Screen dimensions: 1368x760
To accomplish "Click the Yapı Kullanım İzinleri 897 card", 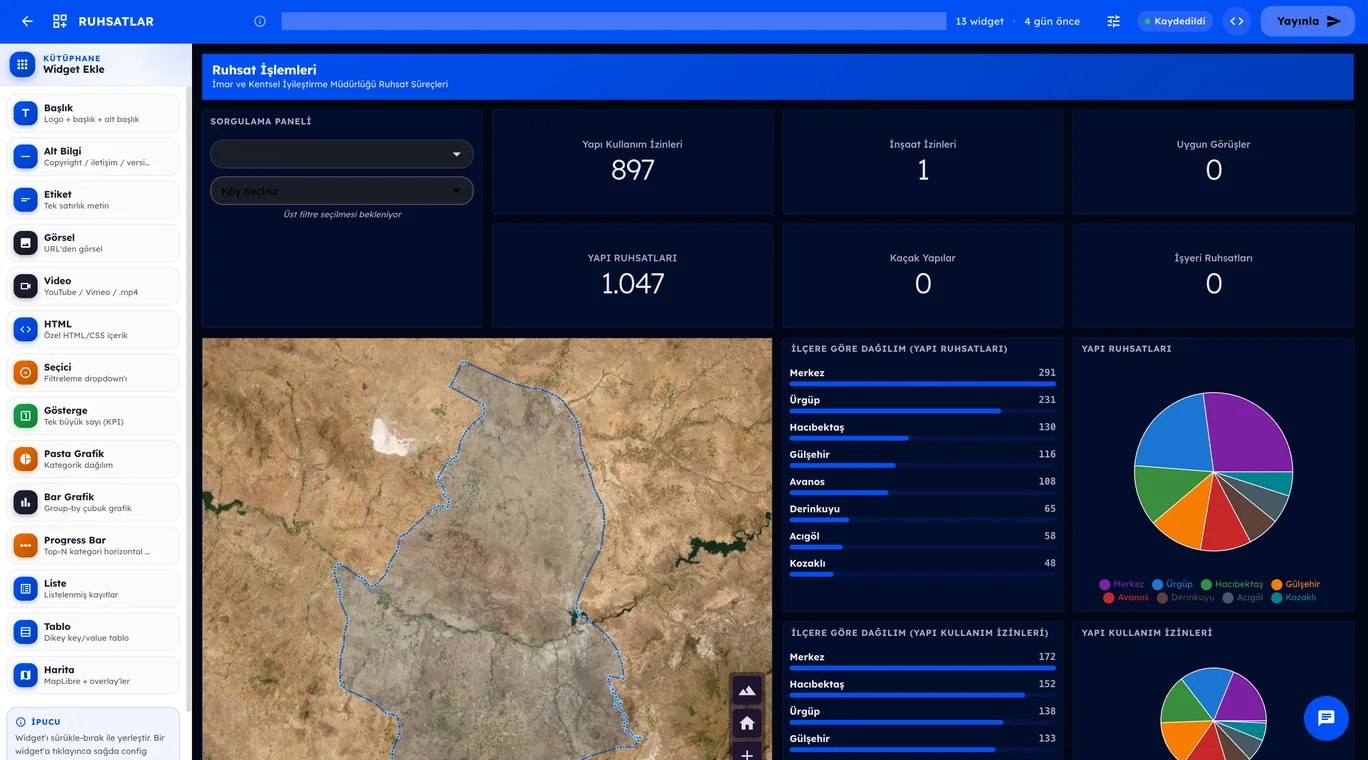I will pyautogui.click(x=632, y=162).
